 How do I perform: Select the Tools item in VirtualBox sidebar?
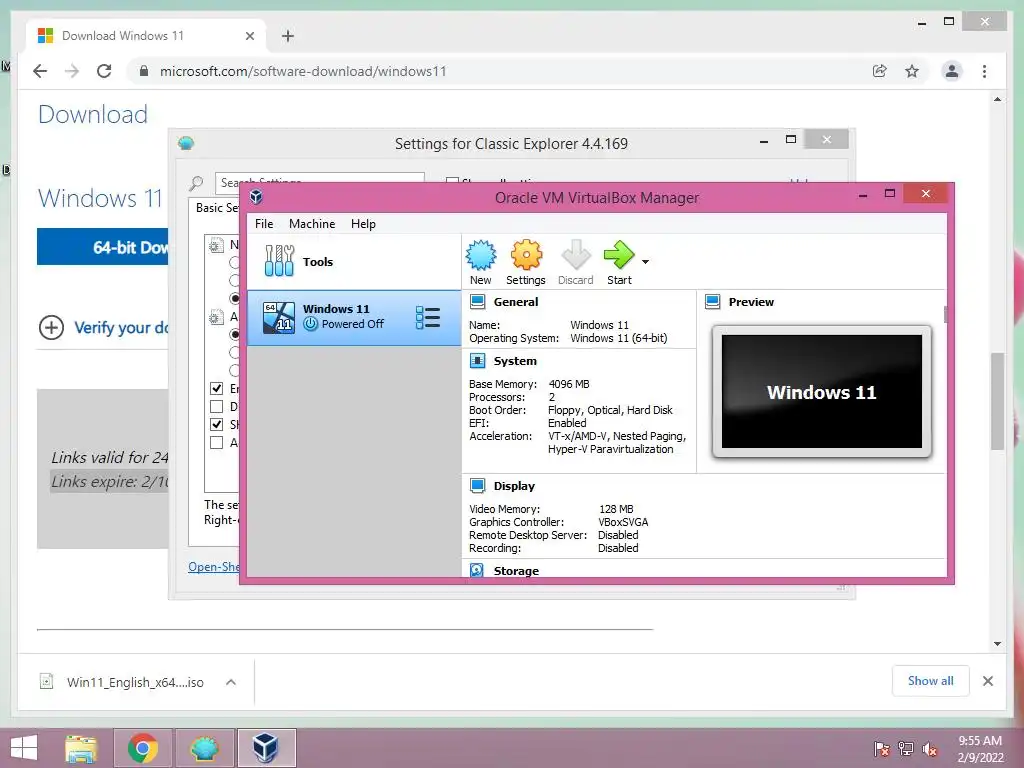tap(354, 262)
